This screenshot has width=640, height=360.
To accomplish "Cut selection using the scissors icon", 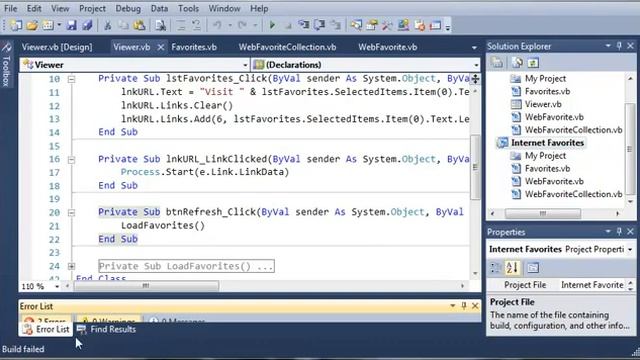I will (108, 25).
